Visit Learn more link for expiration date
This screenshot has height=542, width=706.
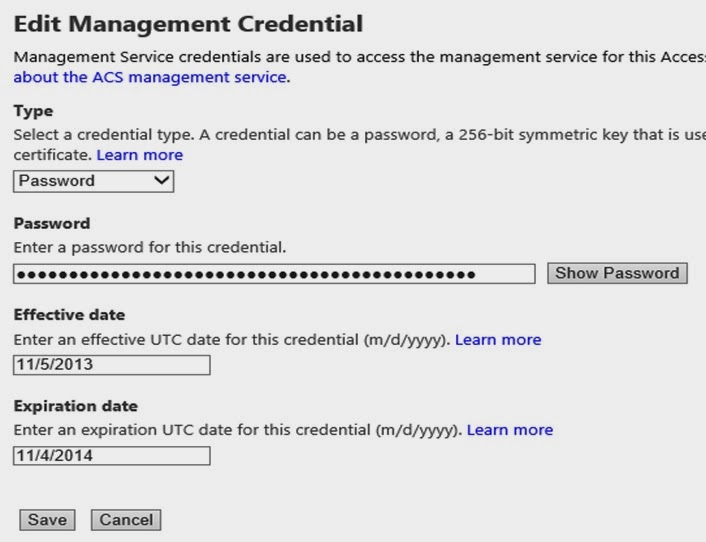[x=510, y=430]
